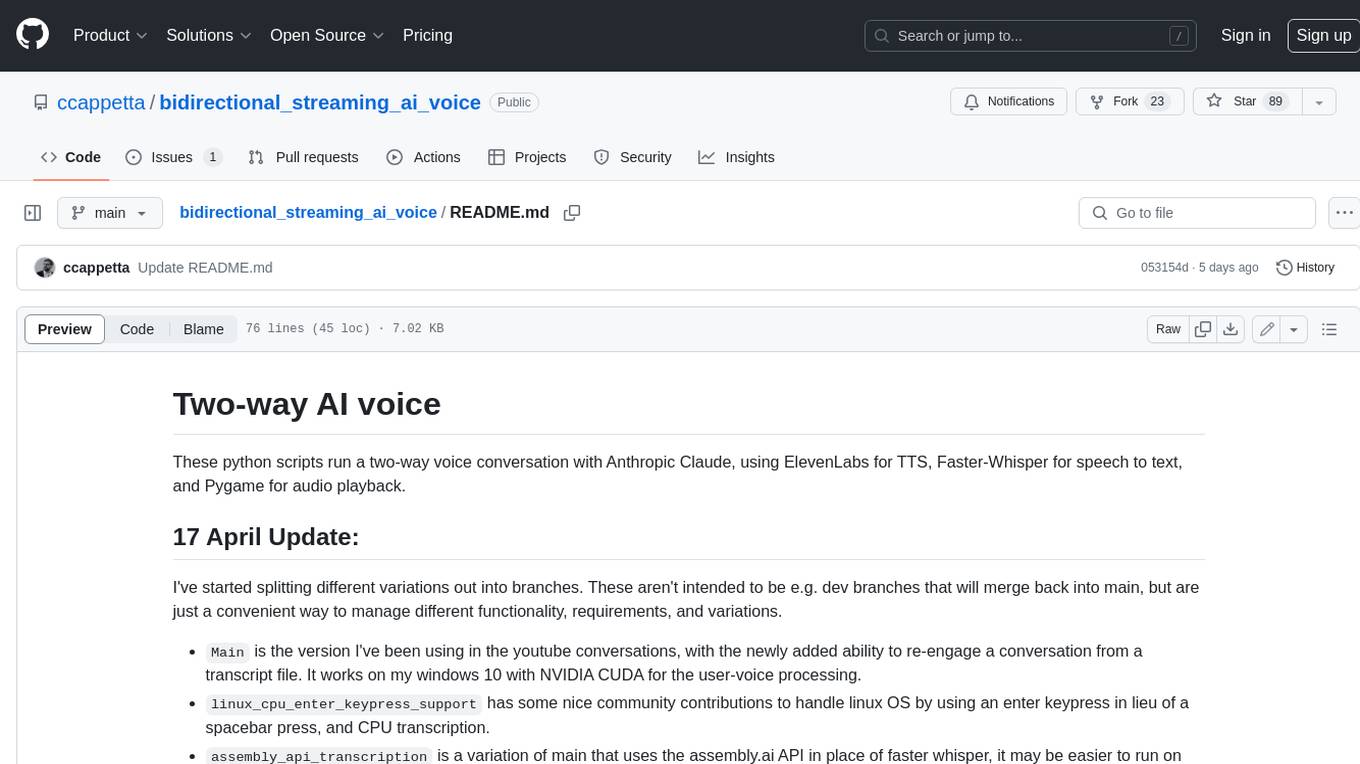Screen dimensions: 1360x764
Task: Select the Preview view
Action: [65, 329]
